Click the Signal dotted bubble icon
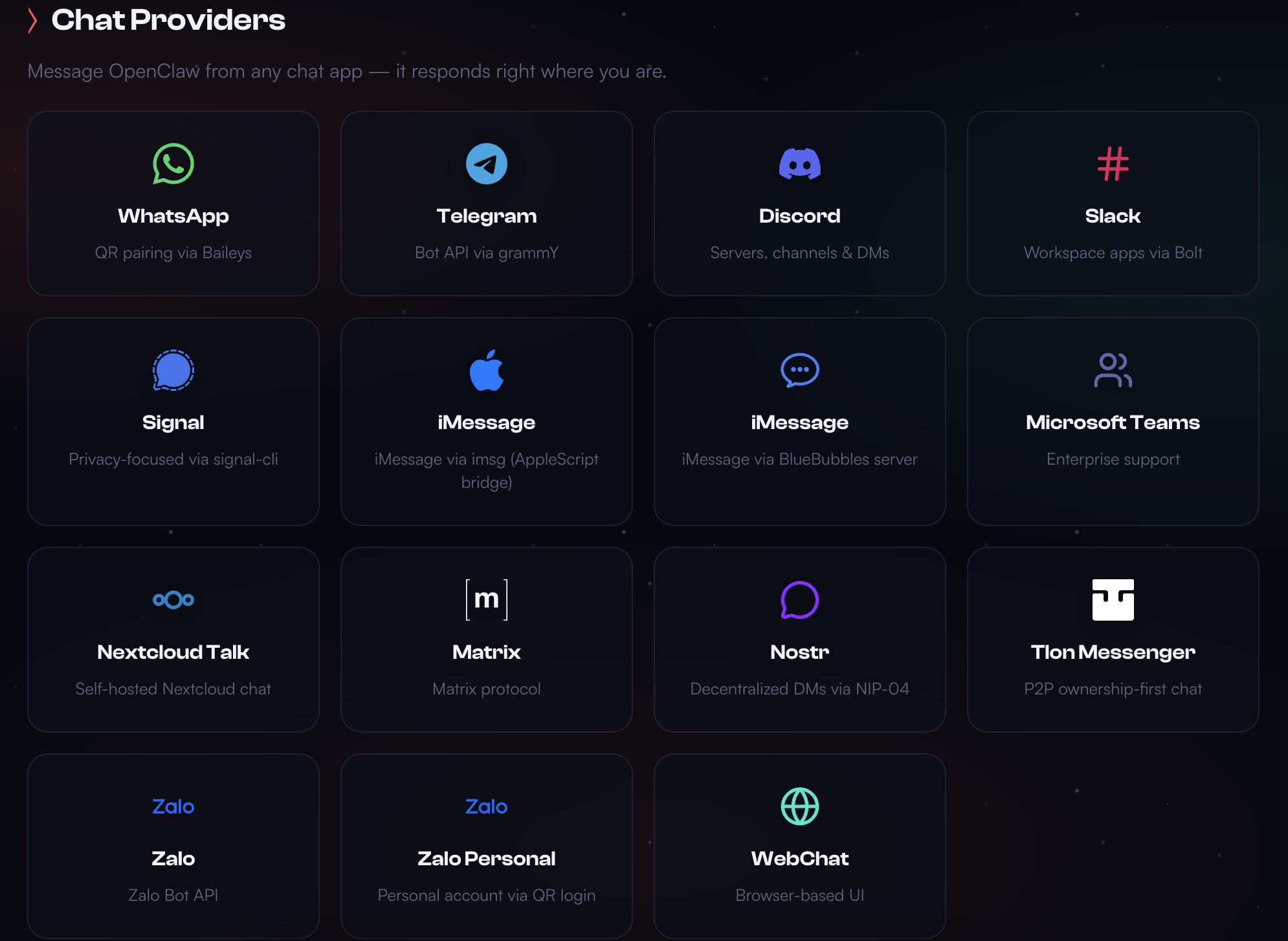1288x941 pixels. point(173,370)
